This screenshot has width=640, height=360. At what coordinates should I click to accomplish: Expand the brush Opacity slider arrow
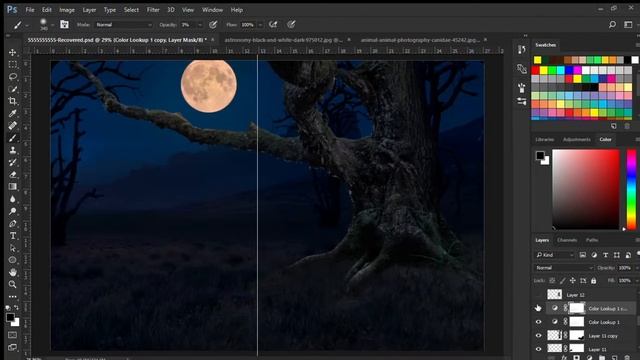(200, 25)
